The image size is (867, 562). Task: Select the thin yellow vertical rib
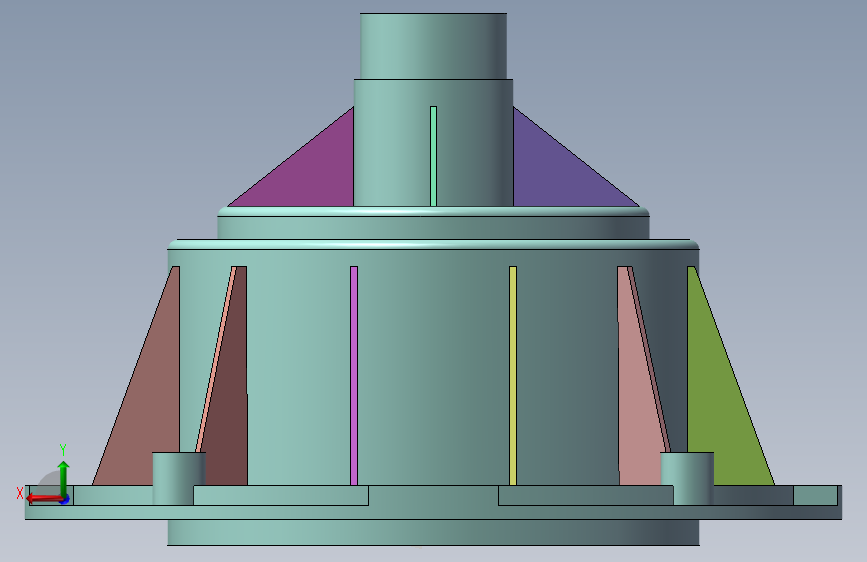tap(513, 376)
